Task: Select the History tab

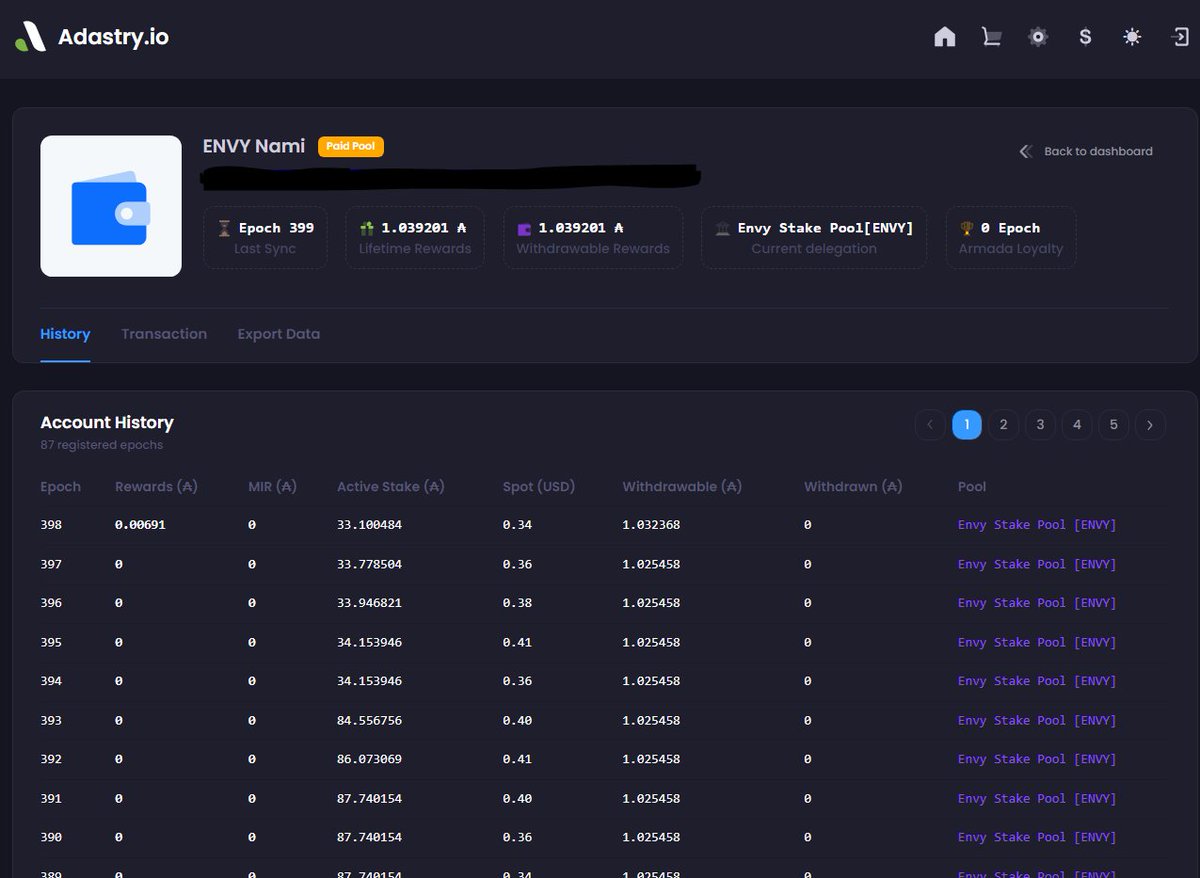Action: [65, 334]
